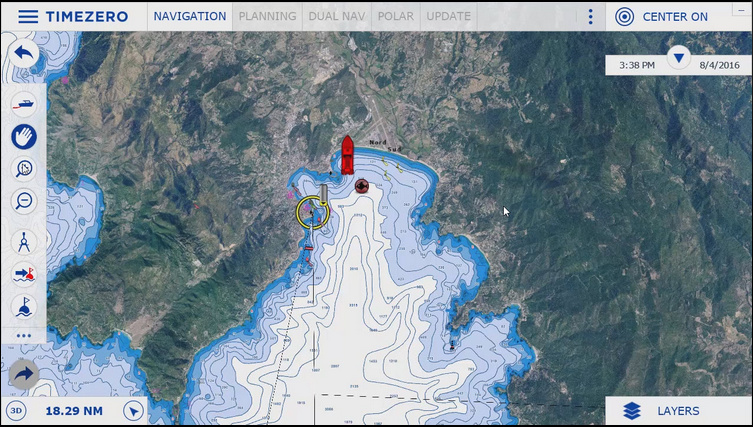The image size is (753, 427).
Task: Expand more tools with three dots
Action: [23, 336]
